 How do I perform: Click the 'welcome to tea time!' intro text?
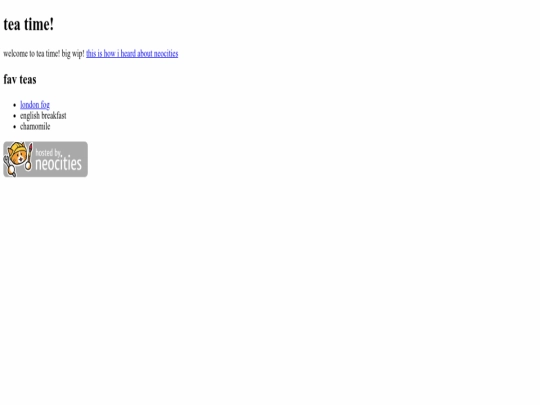pos(32,54)
